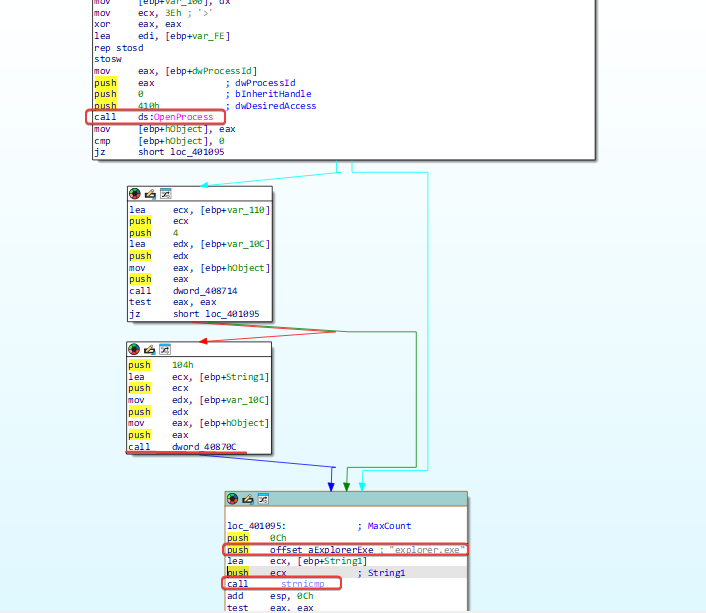Click the 'rep stosd' instruction
This screenshot has height=613, width=706.
click(x=119, y=48)
